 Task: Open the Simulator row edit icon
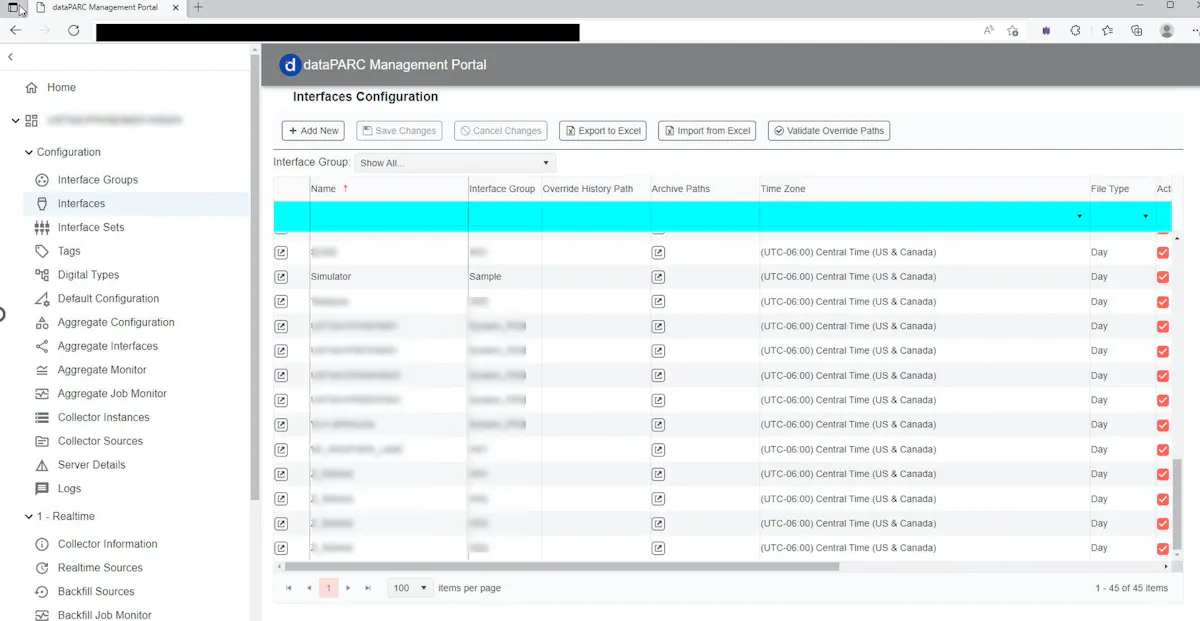click(281, 277)
